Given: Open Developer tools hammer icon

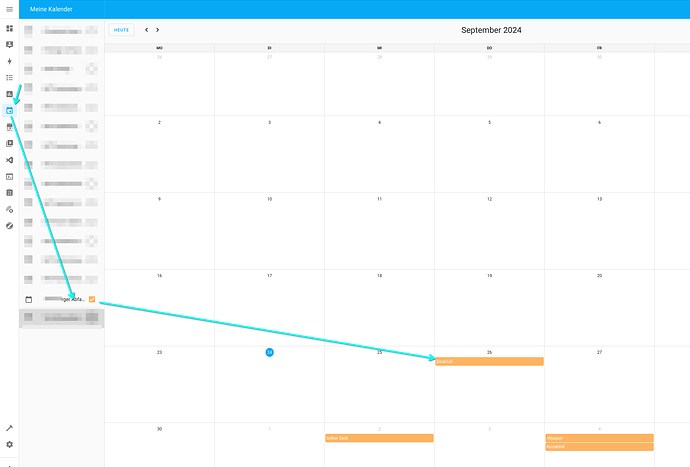Looking at the screenshot, I should click(9, 427).
